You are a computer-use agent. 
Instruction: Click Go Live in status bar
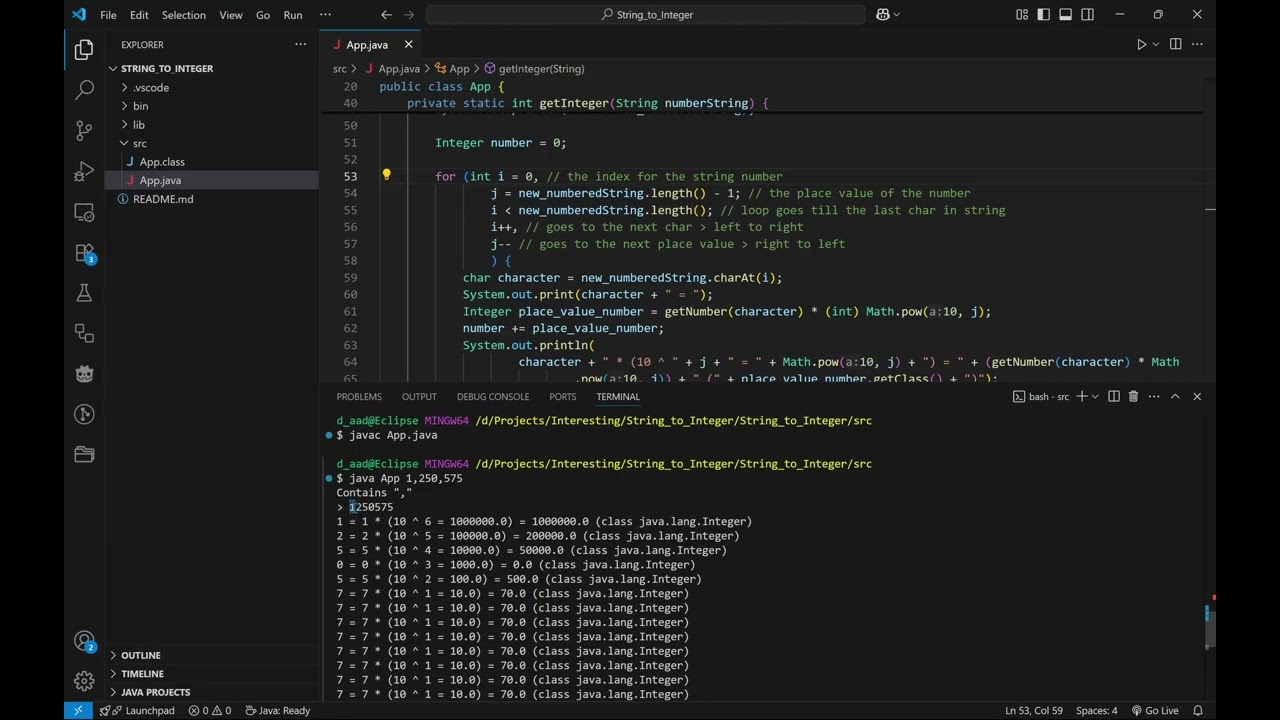(x=1155, y=710)
